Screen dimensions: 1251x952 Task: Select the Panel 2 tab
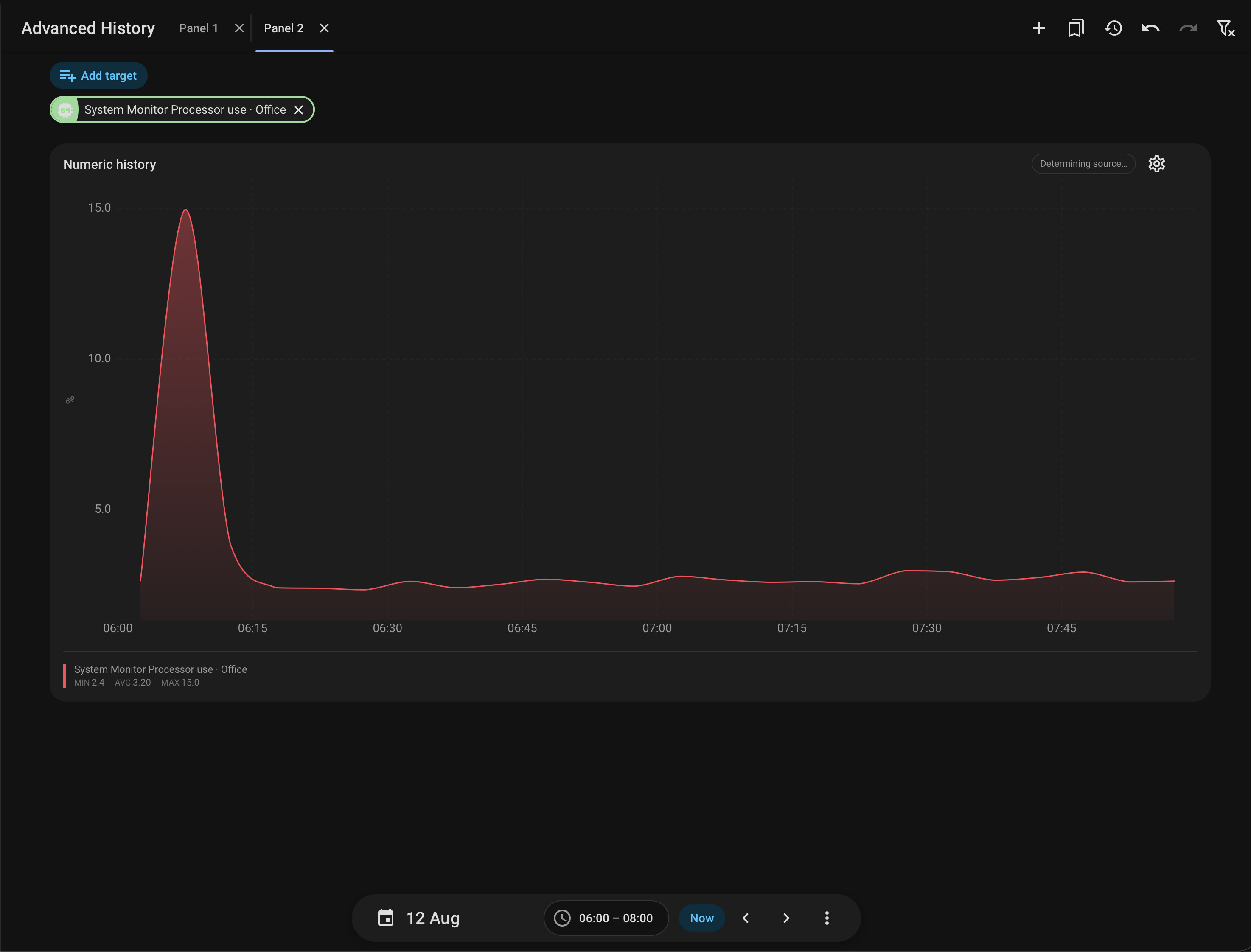pos(283,28)
